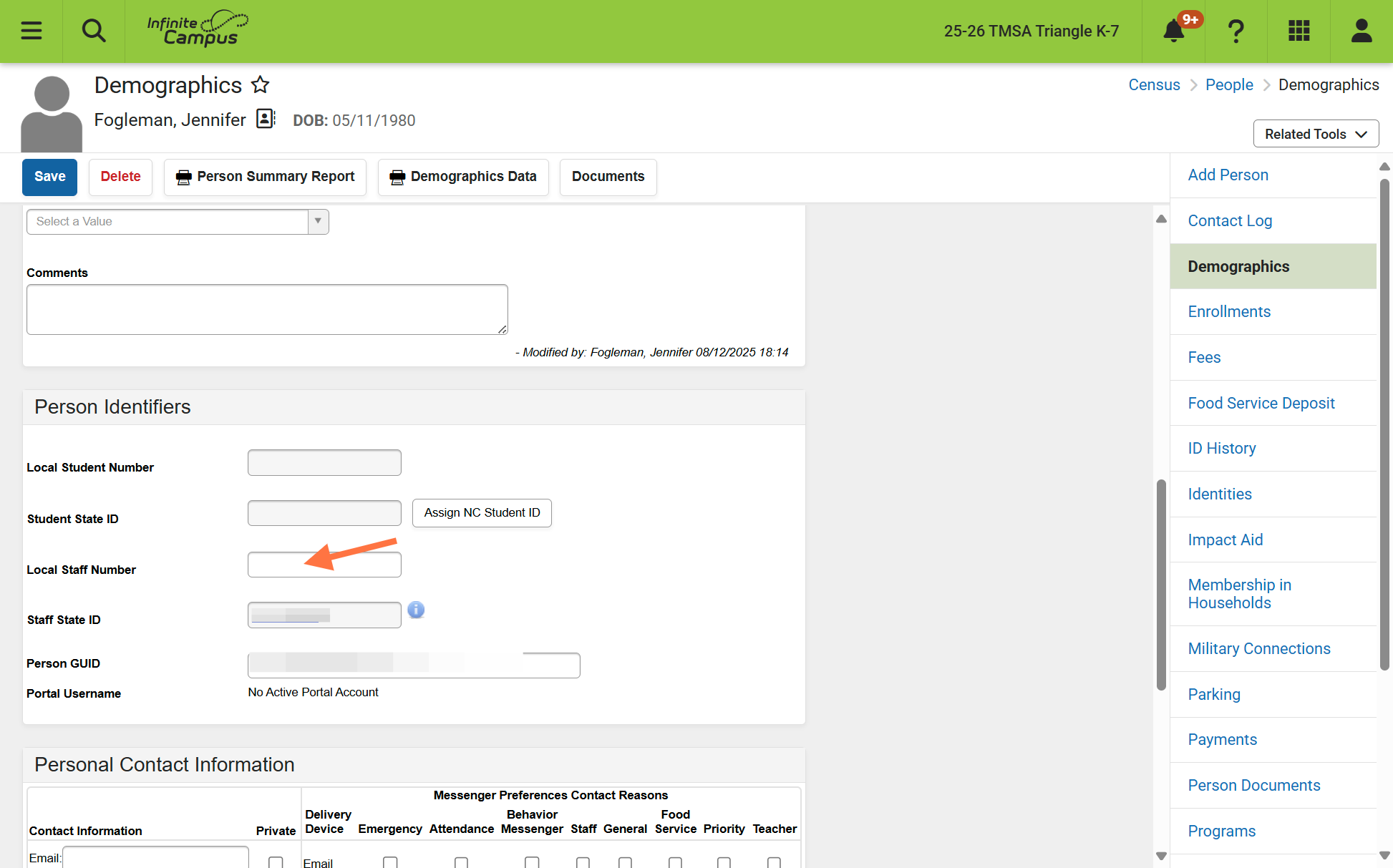Click the main content vertical scrollbar thumb

[1161, 585]
